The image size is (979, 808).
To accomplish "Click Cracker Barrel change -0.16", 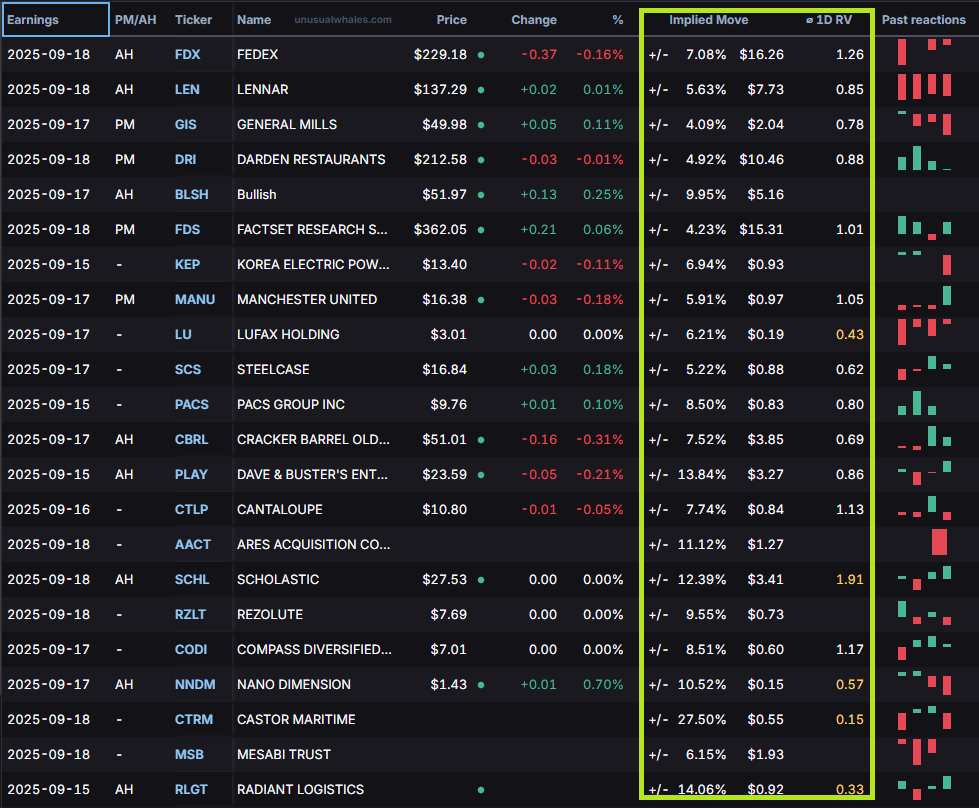I will [x=539, y=439].
